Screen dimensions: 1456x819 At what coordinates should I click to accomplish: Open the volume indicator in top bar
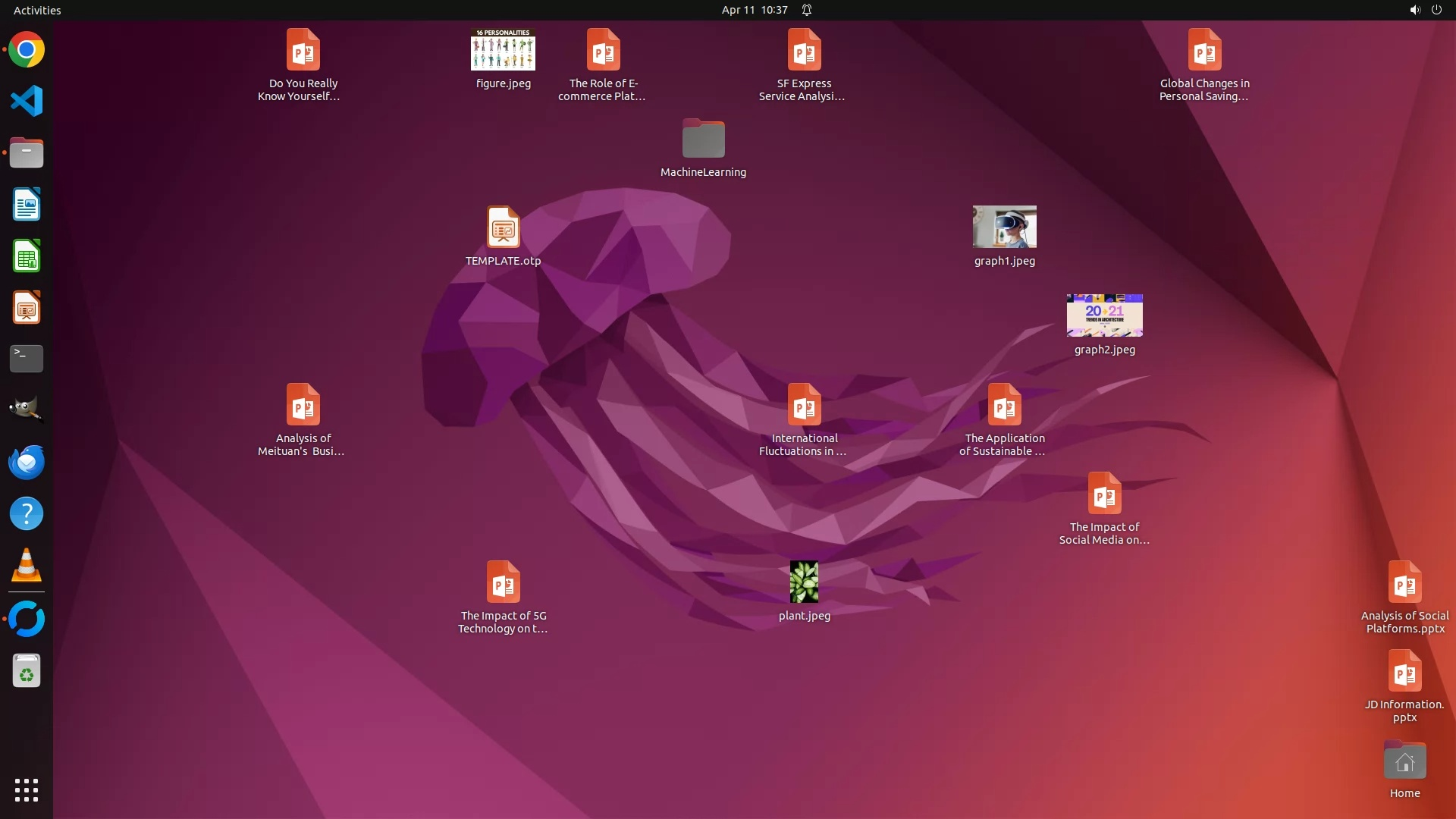(x=1414, y=10)
